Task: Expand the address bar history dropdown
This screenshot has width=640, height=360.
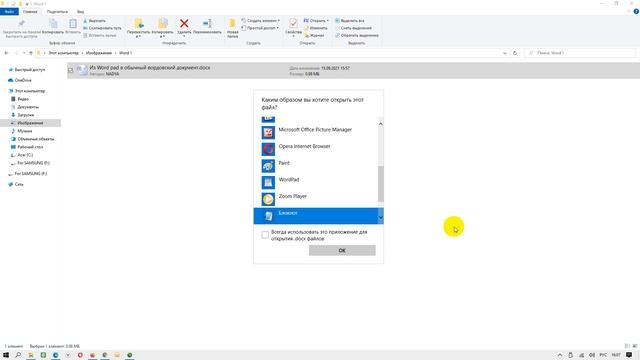Action: pyautogui.click(x=505, y=53)
